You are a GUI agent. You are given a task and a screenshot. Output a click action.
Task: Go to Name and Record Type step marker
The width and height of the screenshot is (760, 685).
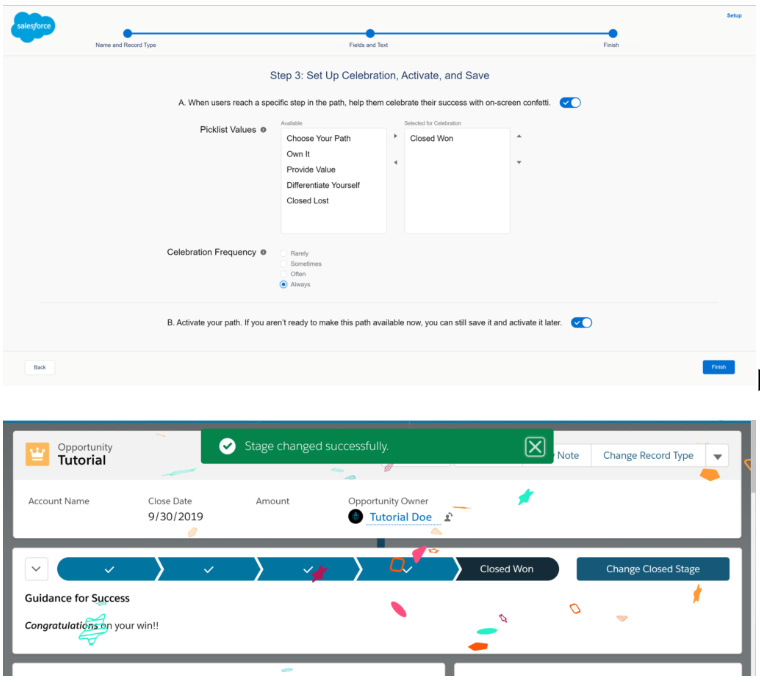tap(127, 33)
